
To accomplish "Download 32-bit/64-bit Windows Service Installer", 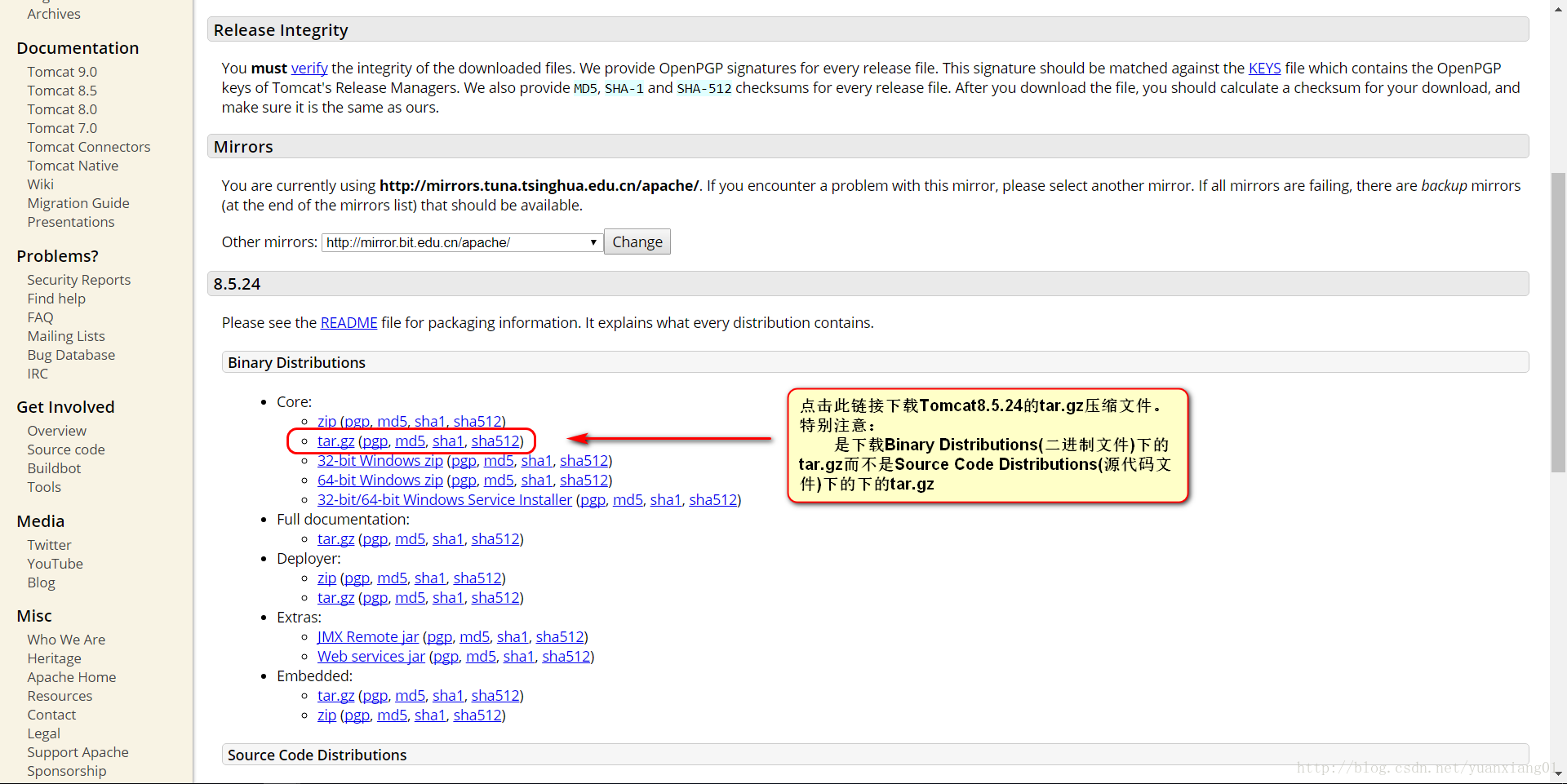I will 445,500.
